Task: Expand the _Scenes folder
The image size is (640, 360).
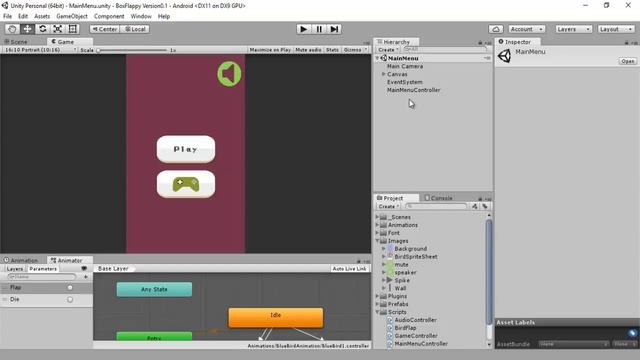Action: tap(377, 217)
